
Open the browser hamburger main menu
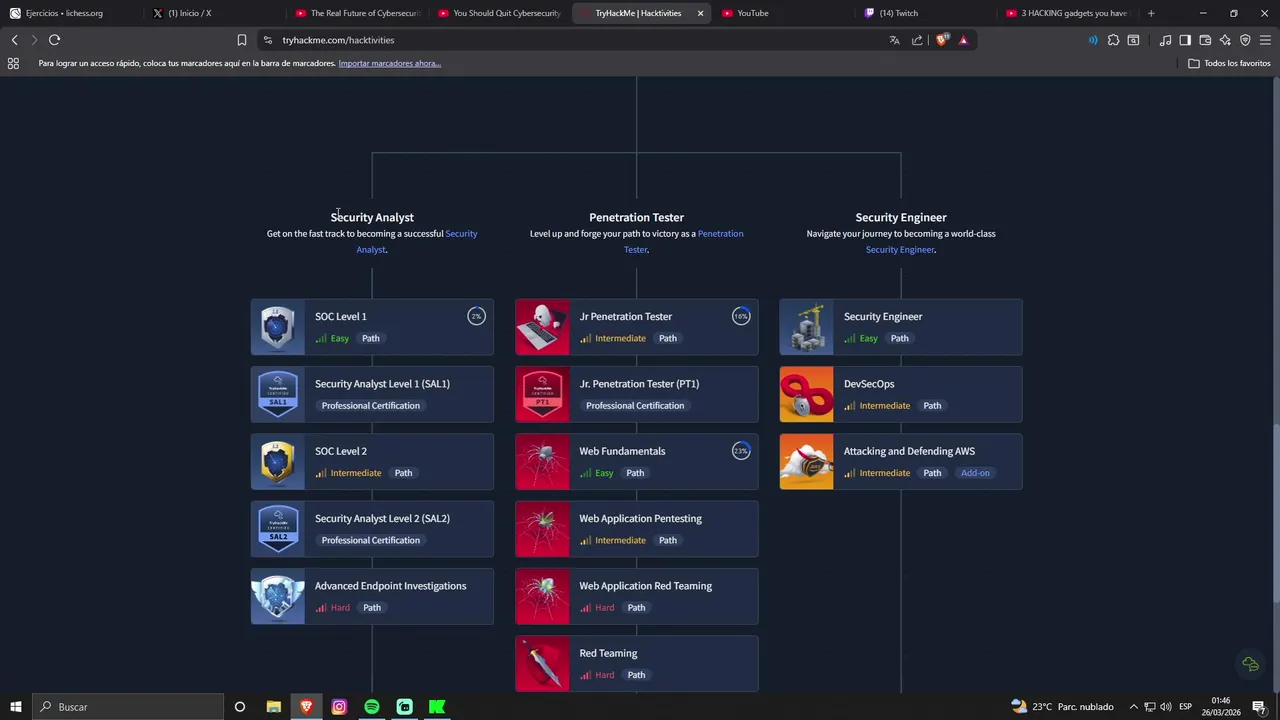point(1265,40)
